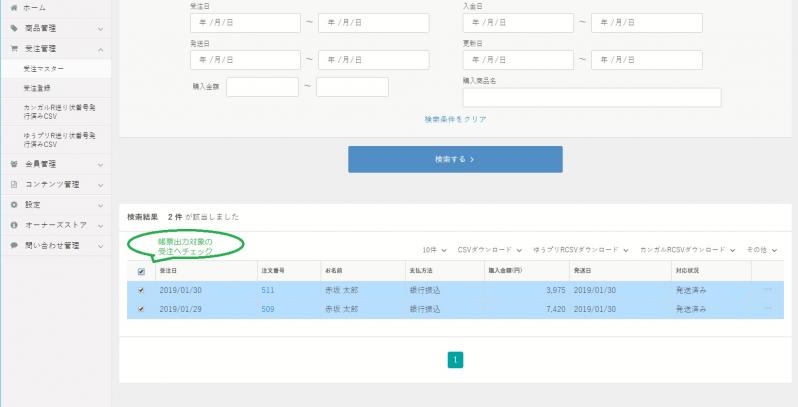Image resolution: width=798 pixels, height=407 pixels.
Task: Expand the オーナーズストア menu chevron
Action: 101,225
